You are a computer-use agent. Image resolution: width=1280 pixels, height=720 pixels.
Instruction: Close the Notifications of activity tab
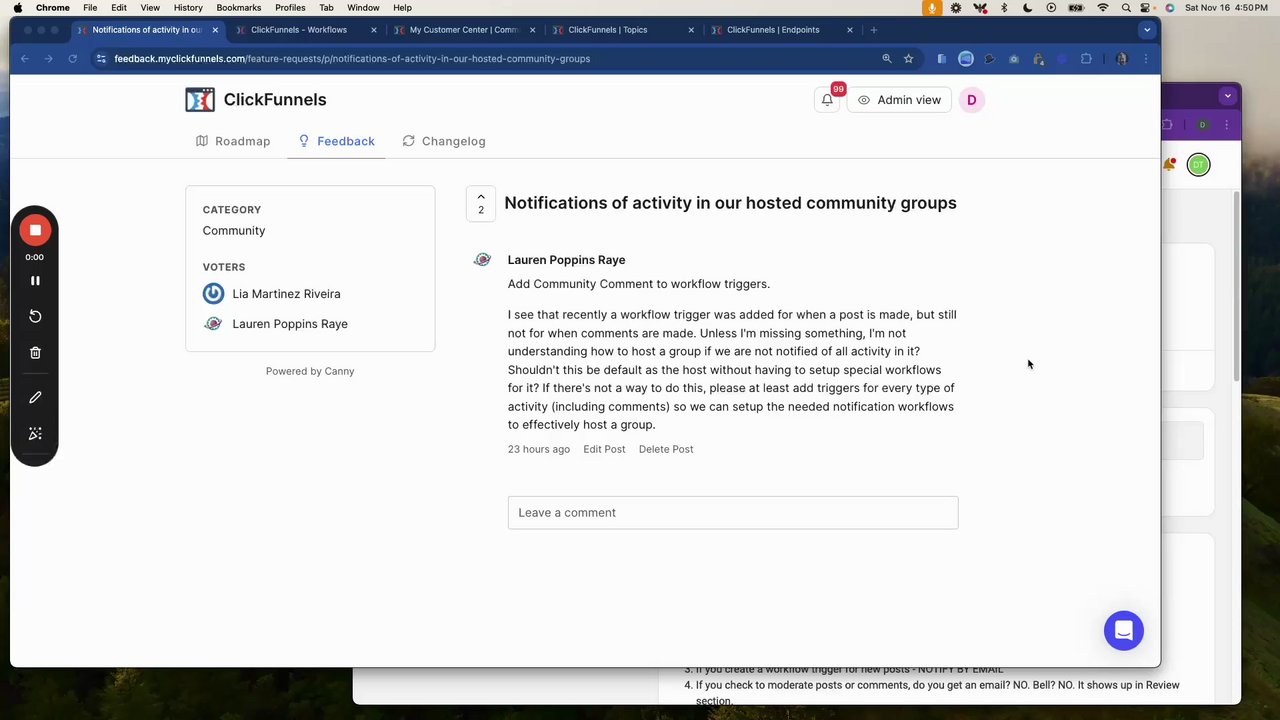click(x=215, y=30)
